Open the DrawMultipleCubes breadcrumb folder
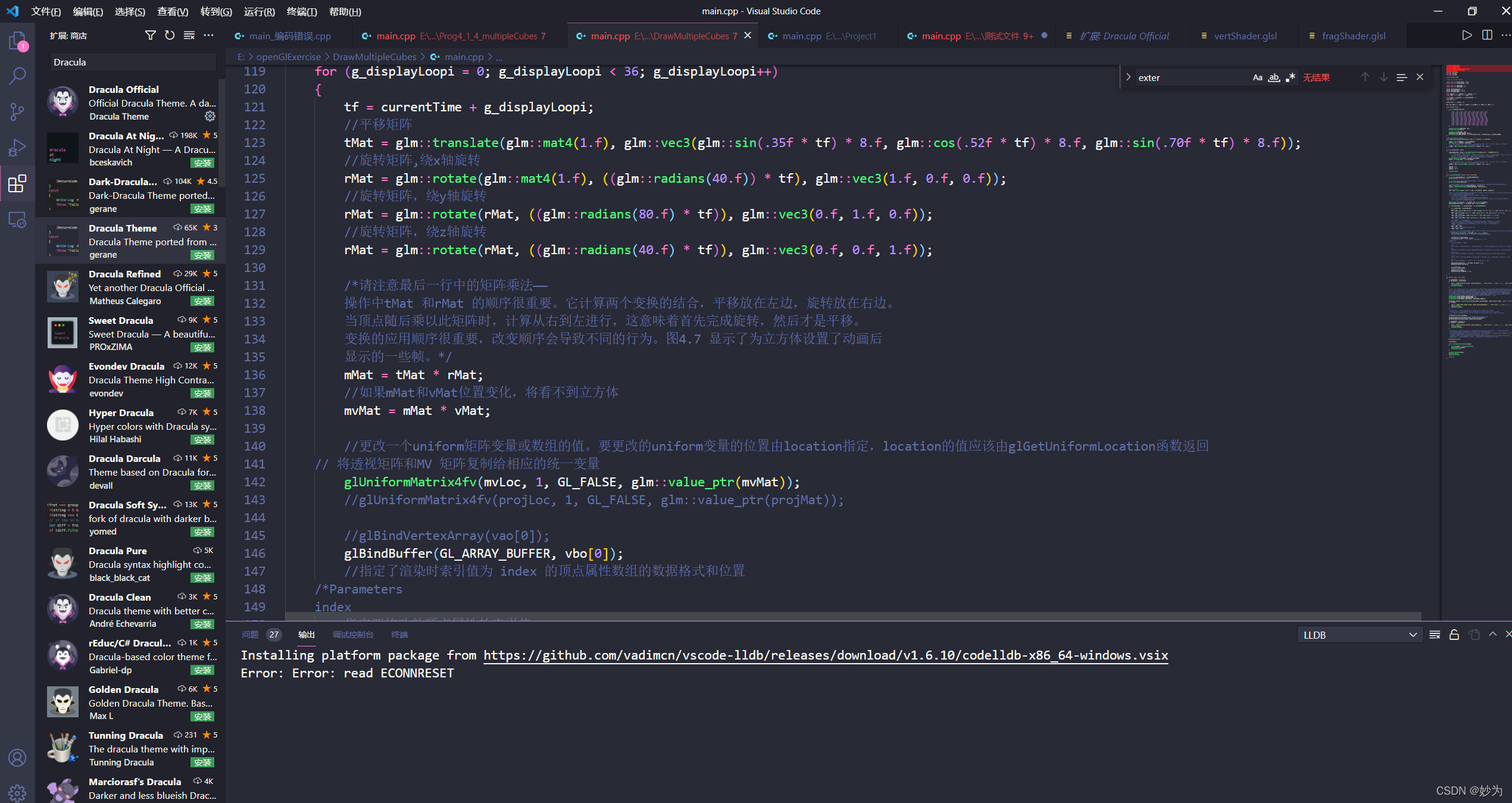Viewport: 1512px width, 803px height. 374,57
